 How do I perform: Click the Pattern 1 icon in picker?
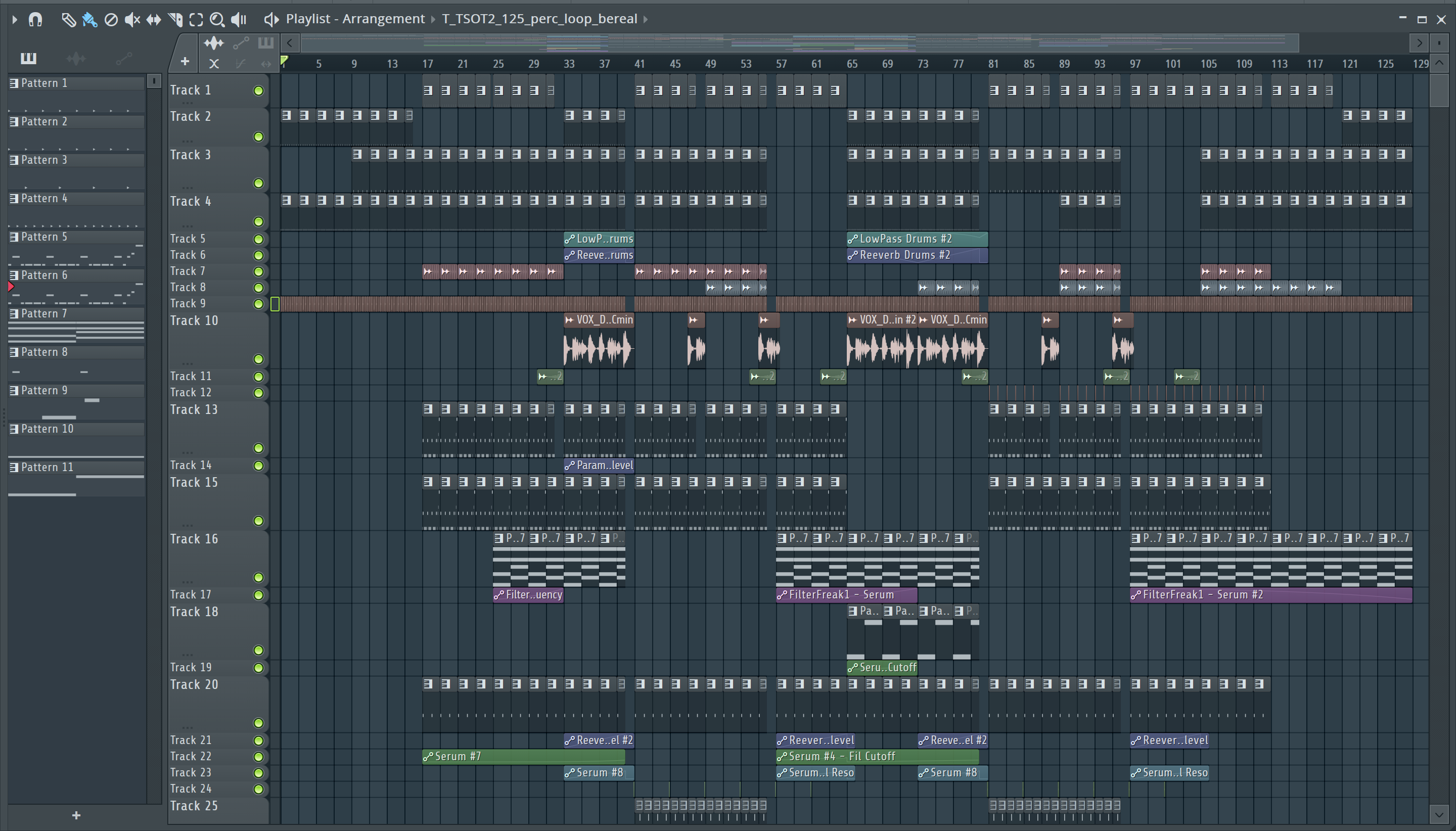tap(14, 83)
